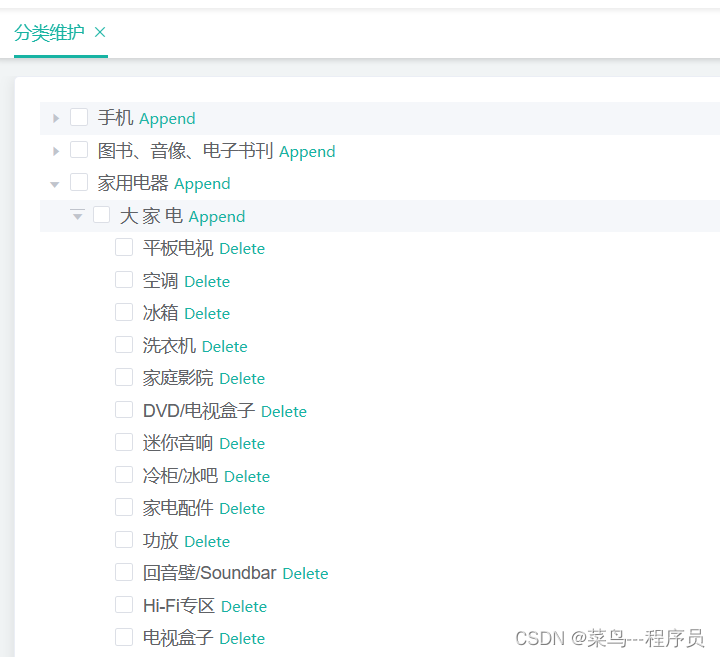
Task: Tick the checkbox beside 平板电视
Action: [x=124, y=247]
